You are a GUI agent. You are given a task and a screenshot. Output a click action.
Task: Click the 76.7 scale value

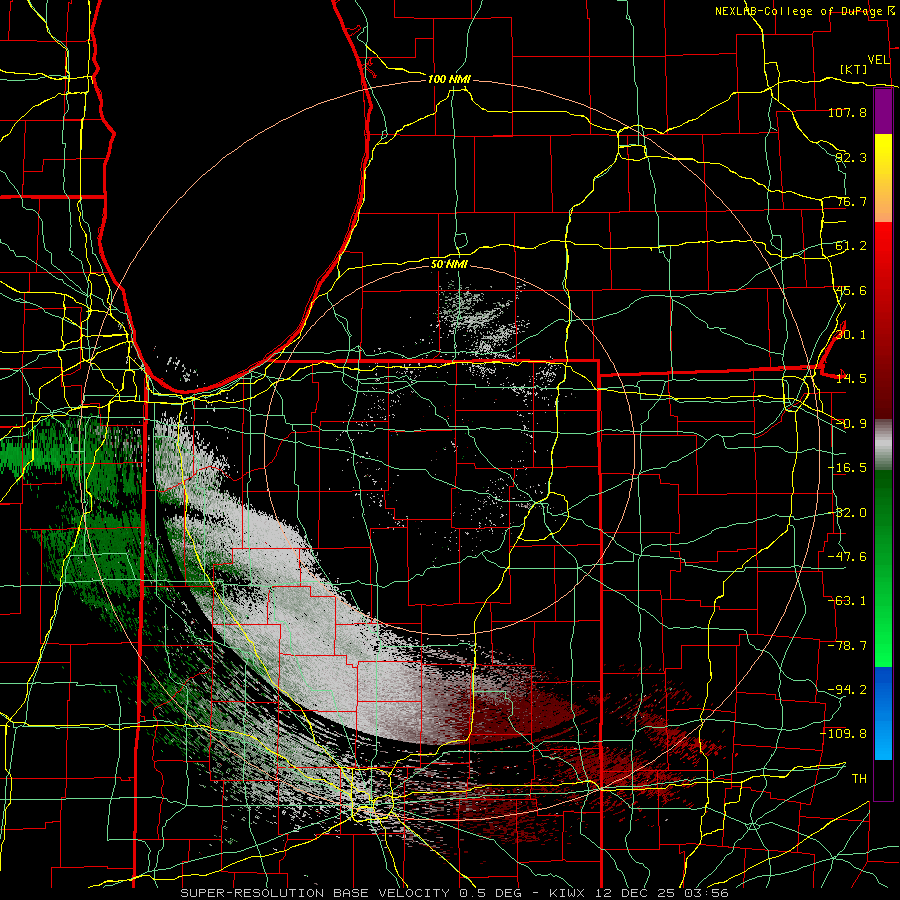tap(851, 201)
